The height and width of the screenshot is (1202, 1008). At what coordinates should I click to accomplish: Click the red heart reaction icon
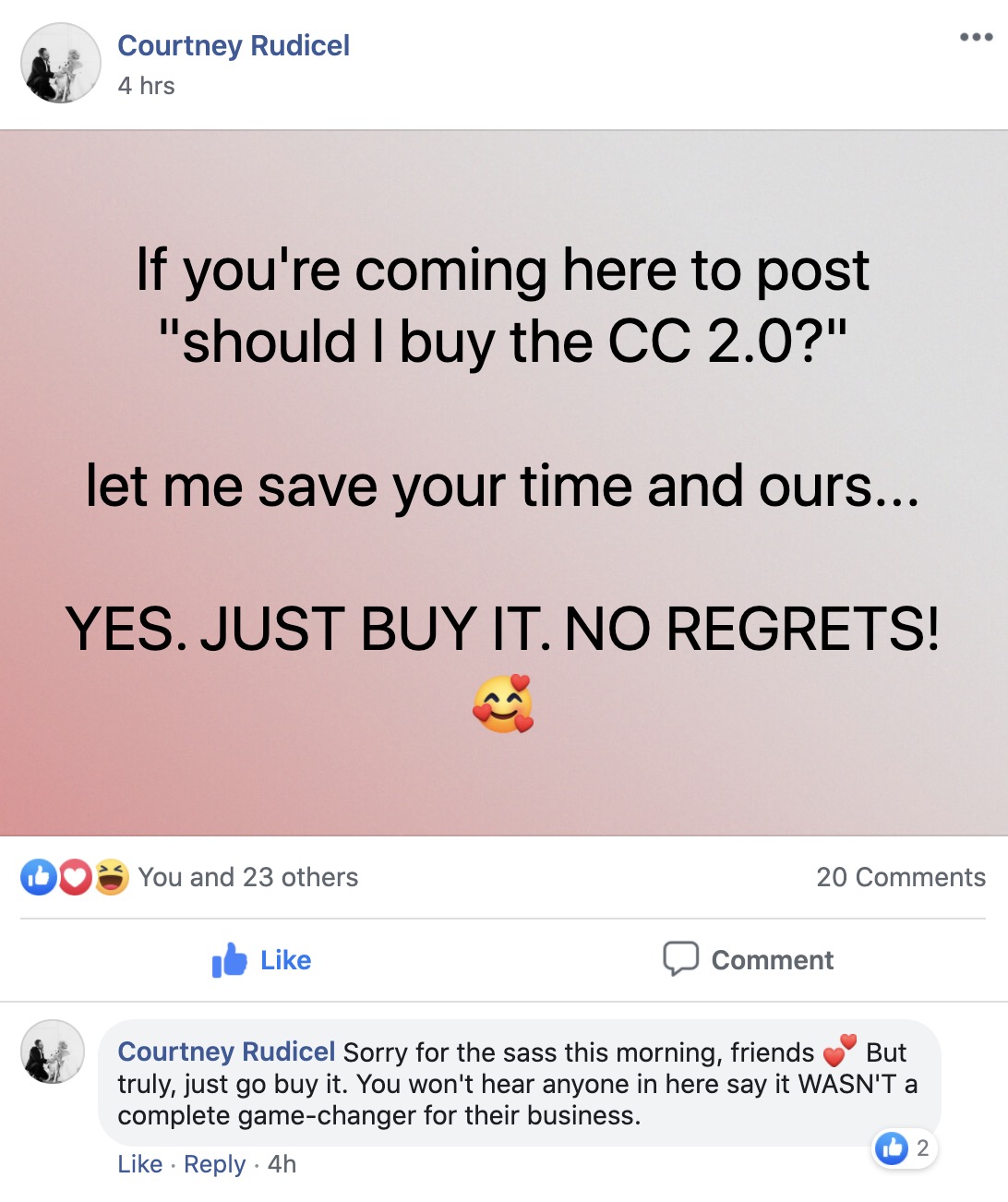point(76,877)
